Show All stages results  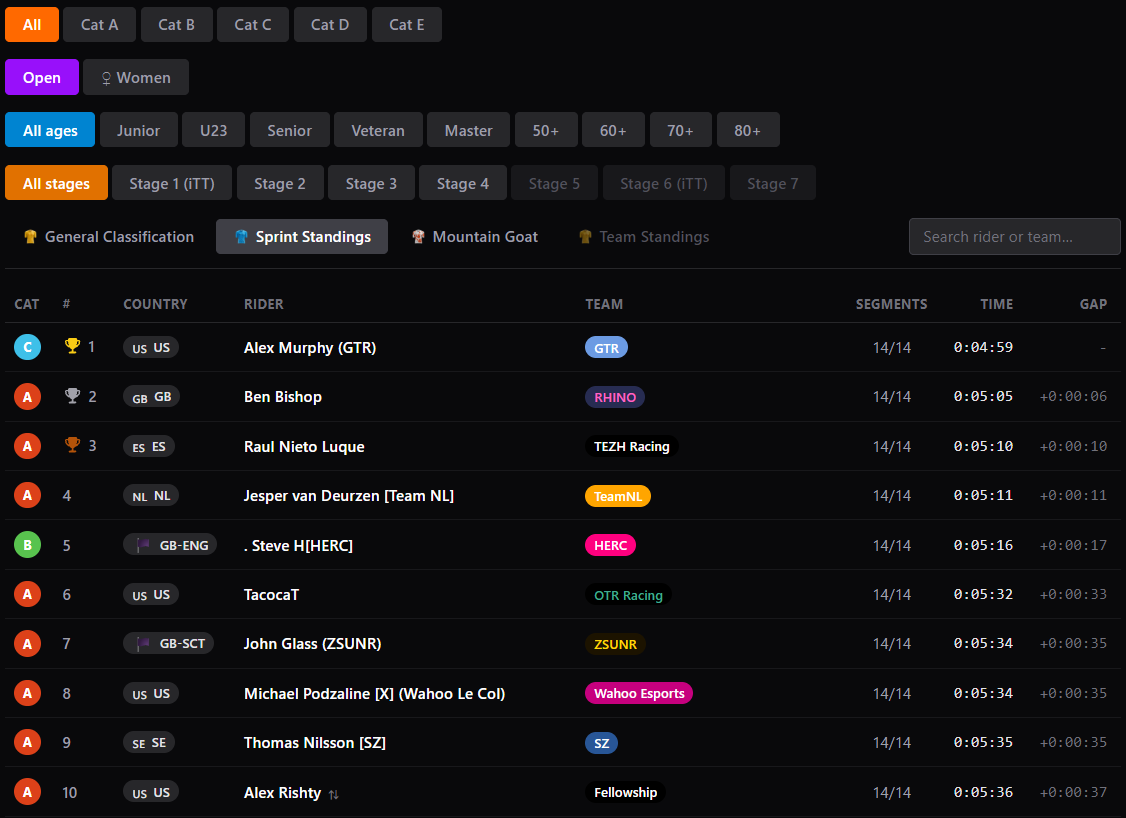[56, 183]
